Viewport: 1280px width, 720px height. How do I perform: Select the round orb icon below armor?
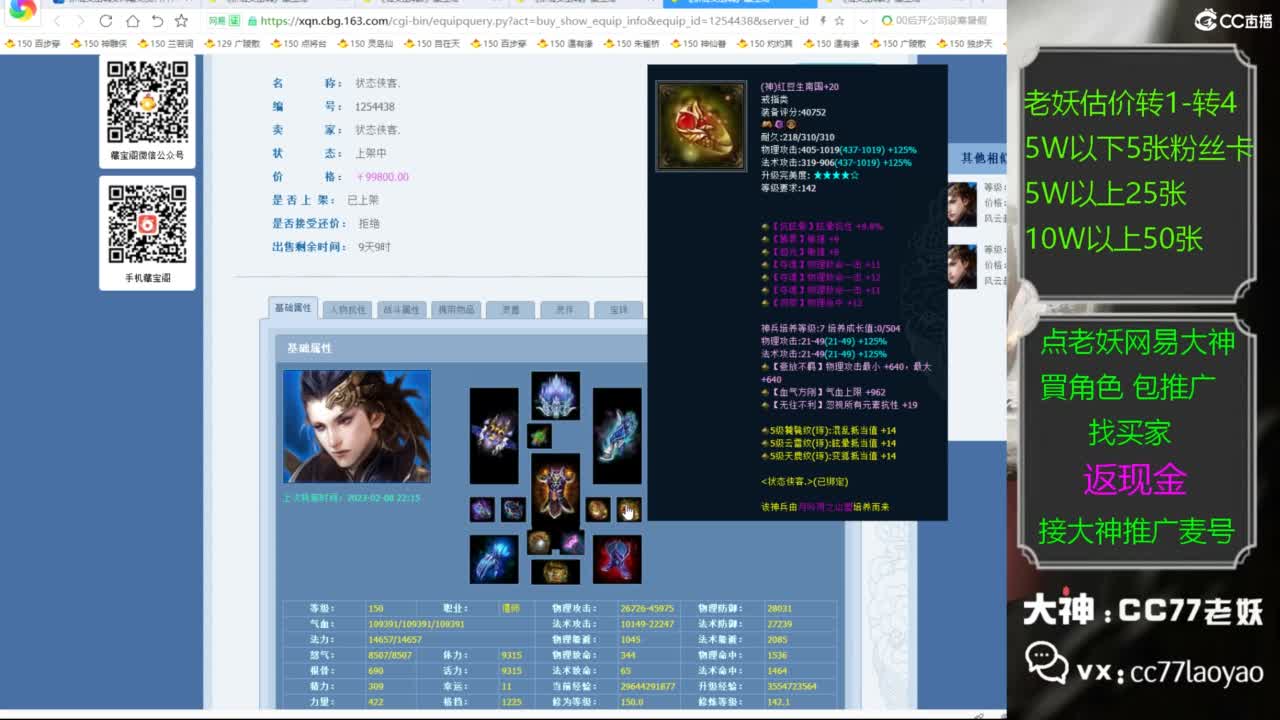pyautogui.click(x=539, y=542)
